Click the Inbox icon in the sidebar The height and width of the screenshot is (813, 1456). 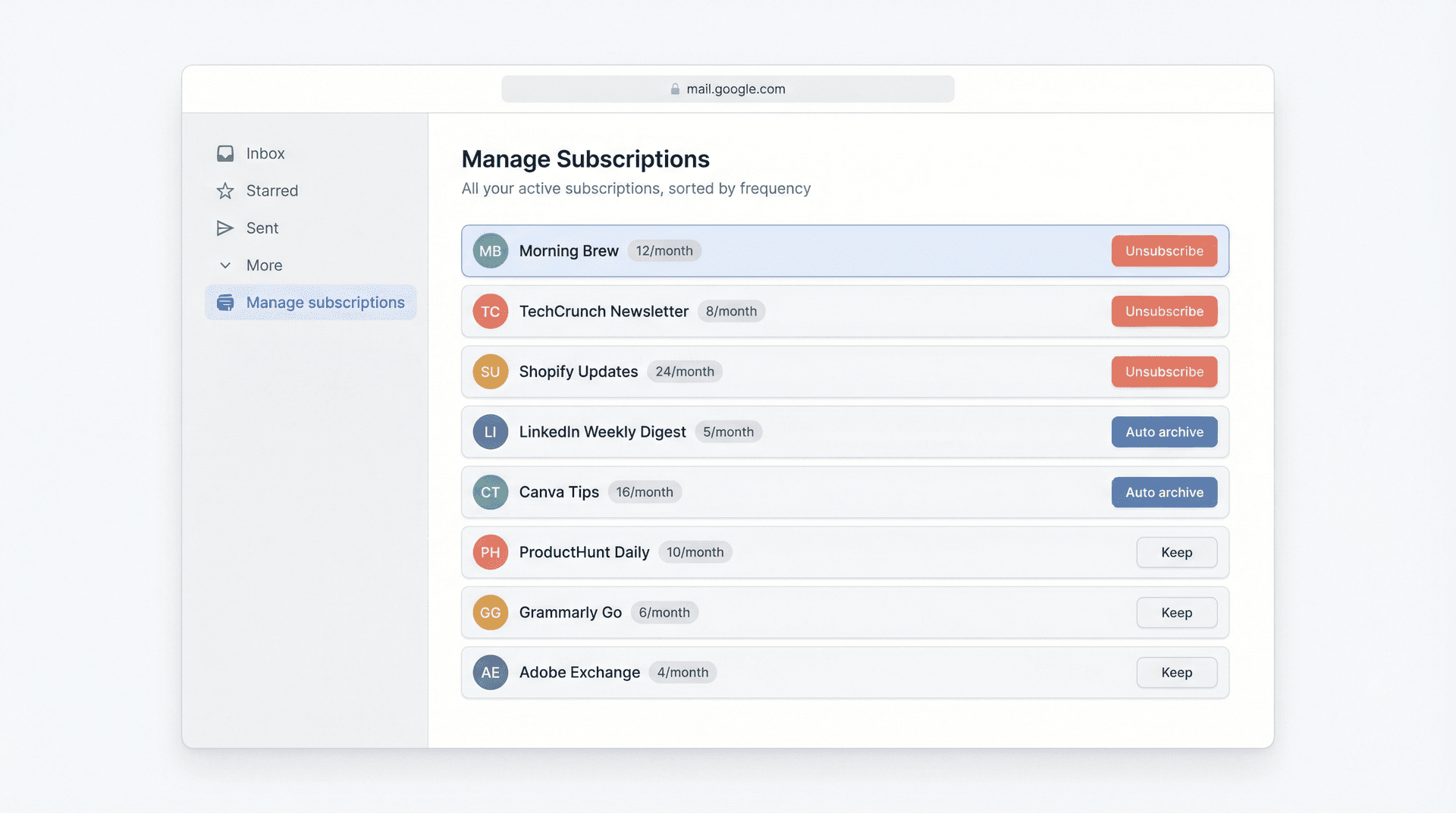[224, 152]
